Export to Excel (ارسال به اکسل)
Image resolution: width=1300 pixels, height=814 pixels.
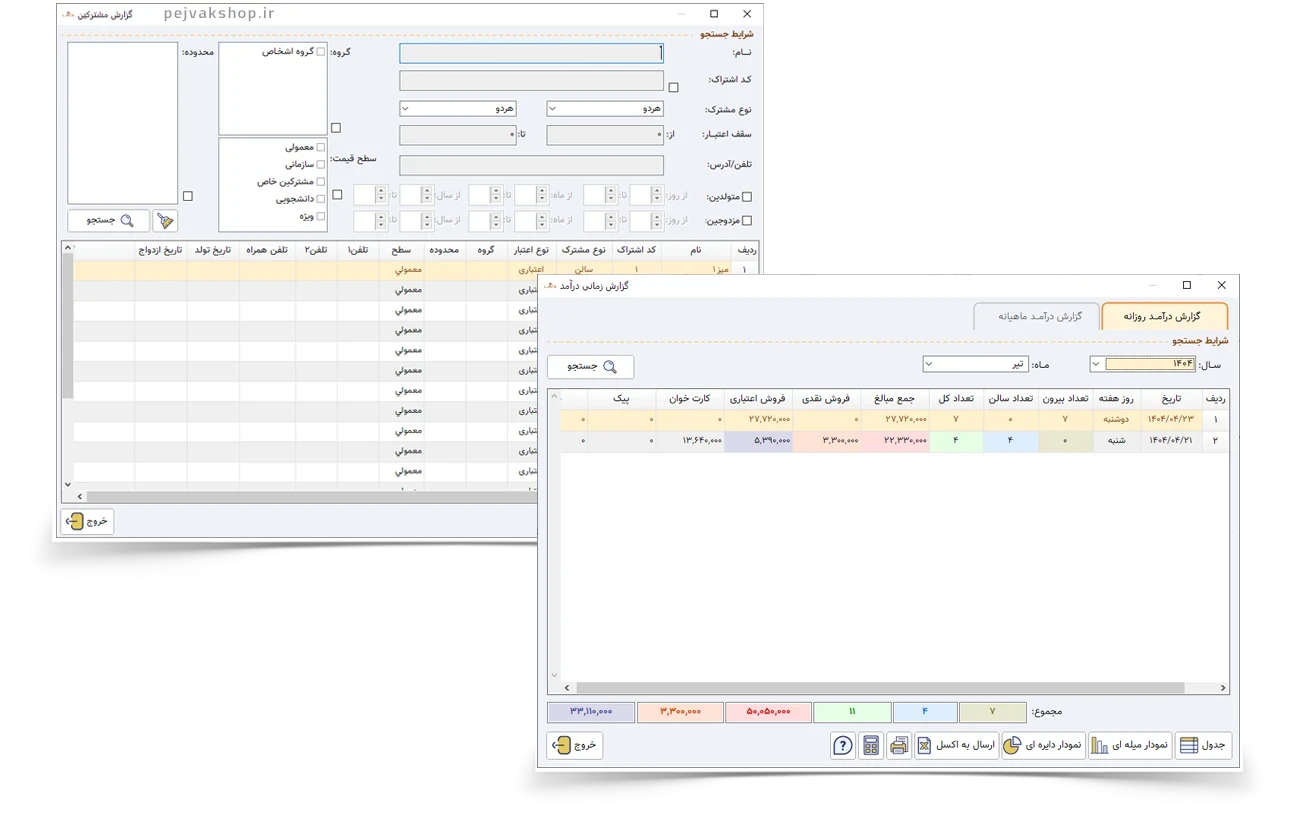click(x=957, y=746)
